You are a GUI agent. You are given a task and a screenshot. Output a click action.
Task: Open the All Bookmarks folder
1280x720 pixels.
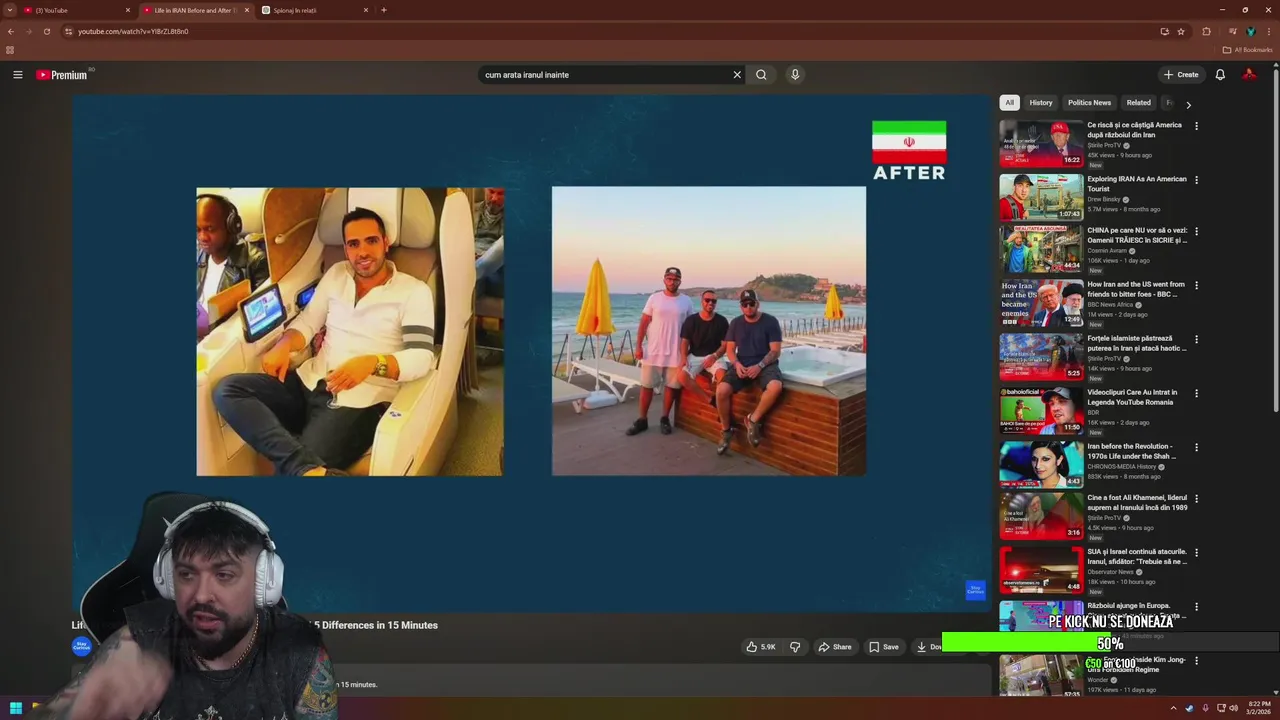pos(1248,50)
